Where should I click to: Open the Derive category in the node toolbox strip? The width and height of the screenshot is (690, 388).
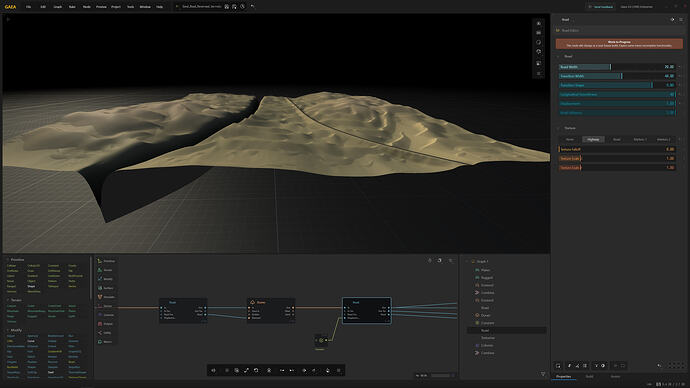pyautogui.click(x=106, y=306)
